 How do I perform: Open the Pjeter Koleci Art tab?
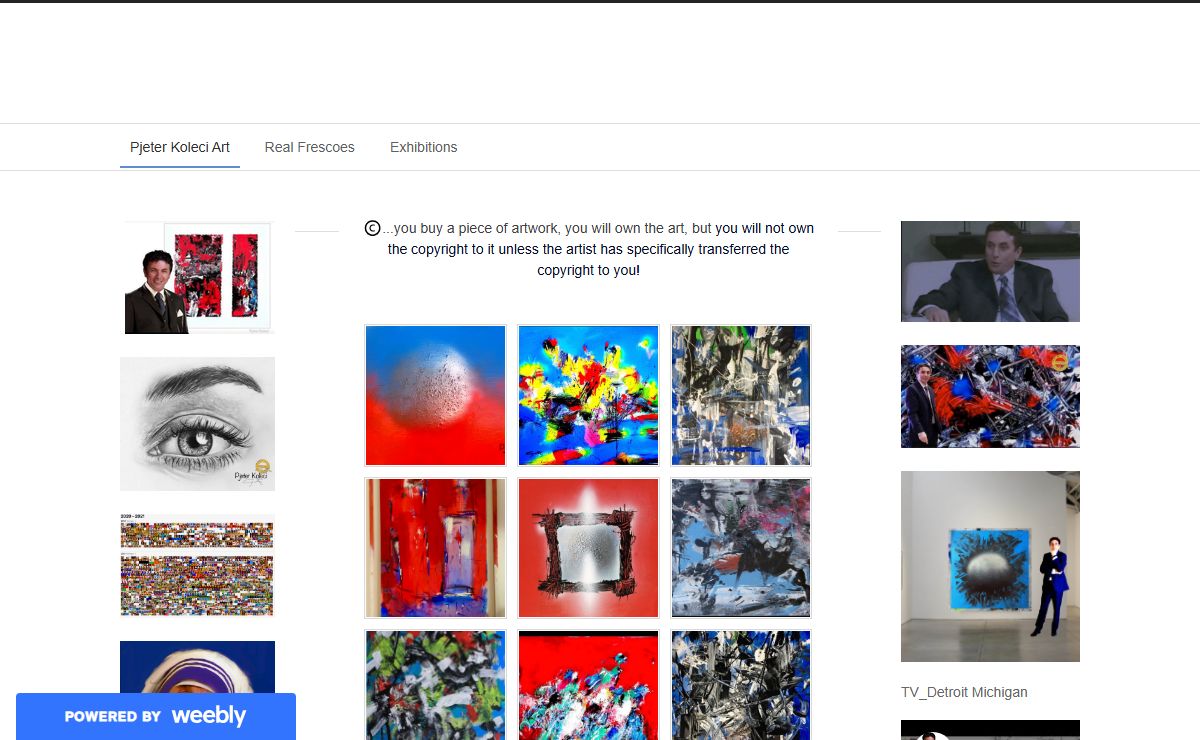tap(180, 147)
